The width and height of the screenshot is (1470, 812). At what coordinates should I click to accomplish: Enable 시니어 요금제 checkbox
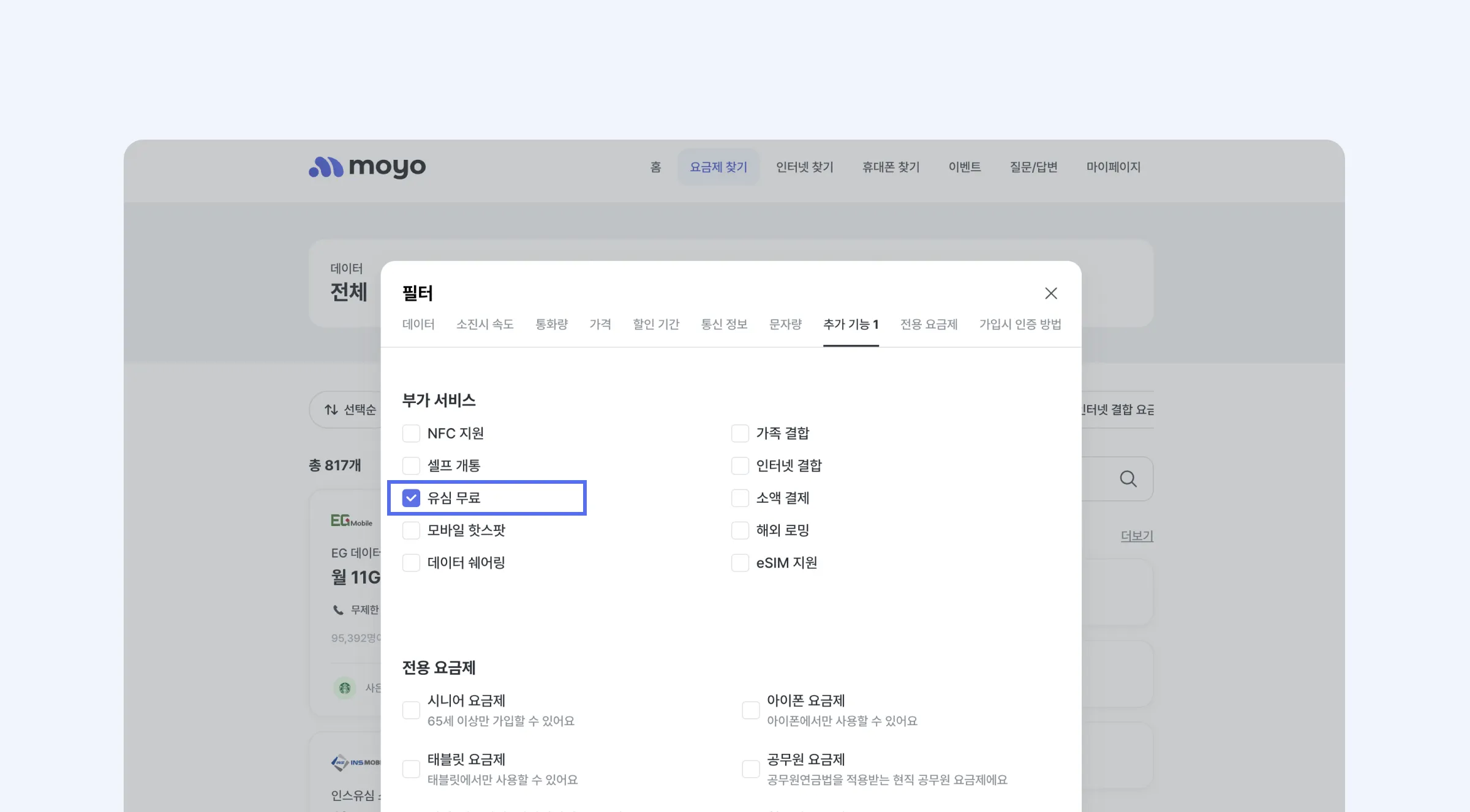pos(411,710)
